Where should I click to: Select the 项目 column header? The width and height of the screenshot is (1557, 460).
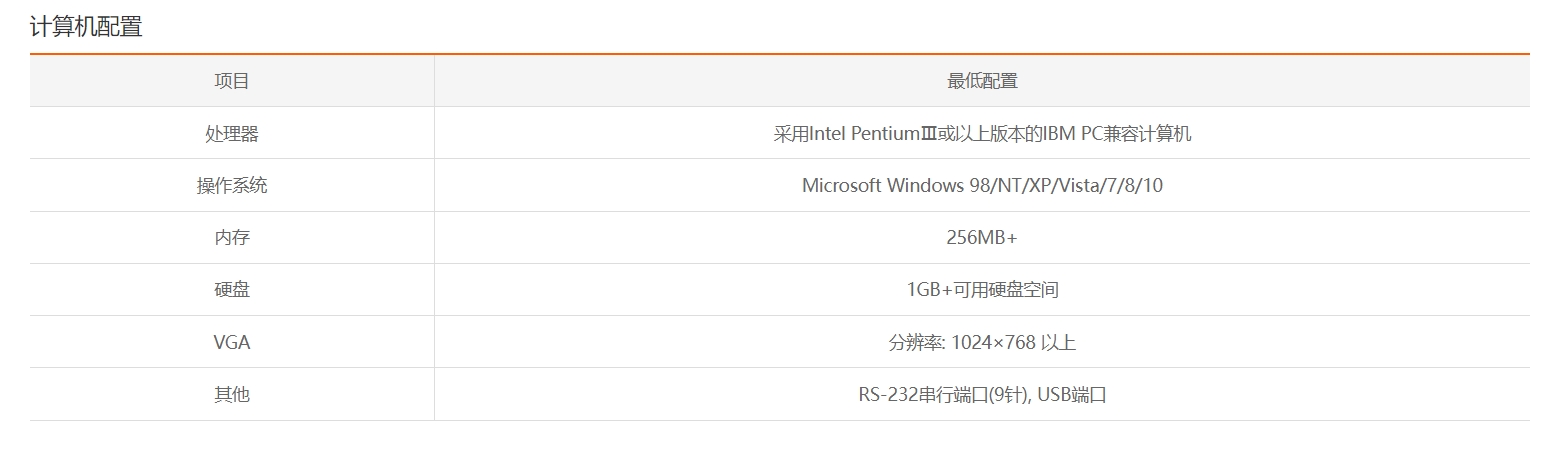pyautogui.click(x=232, y=81)
